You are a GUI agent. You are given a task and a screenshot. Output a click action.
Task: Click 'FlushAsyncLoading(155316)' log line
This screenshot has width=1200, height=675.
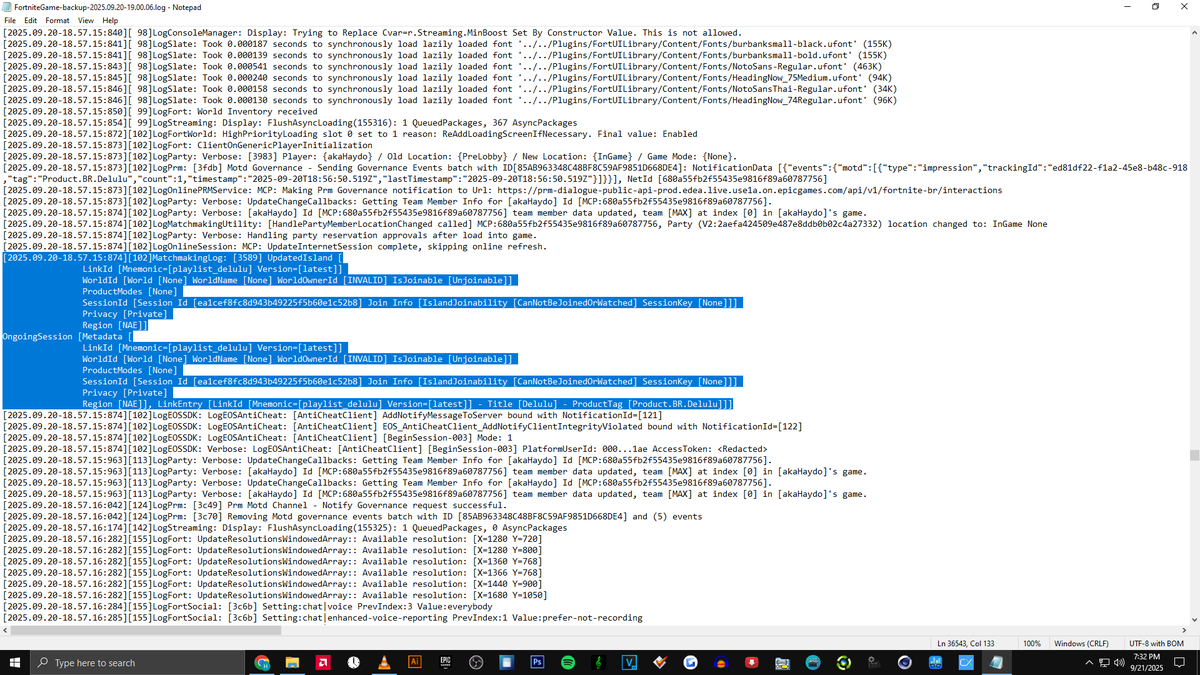click(290, 122)
